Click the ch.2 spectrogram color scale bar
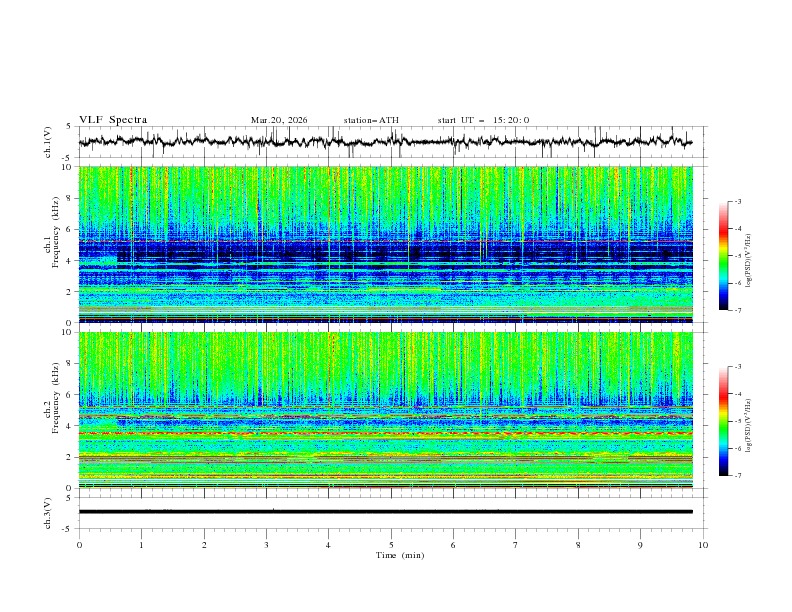 click(x=723, y=421)
